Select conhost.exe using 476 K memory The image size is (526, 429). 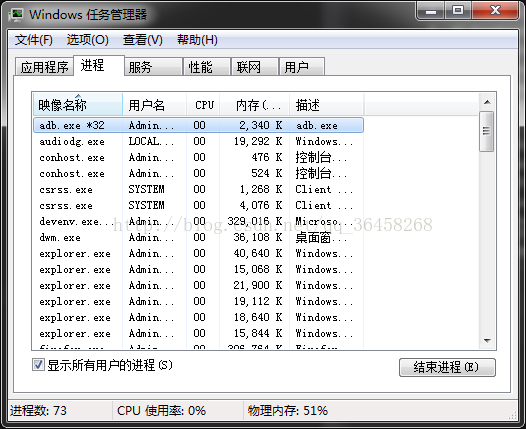point(198,157)
